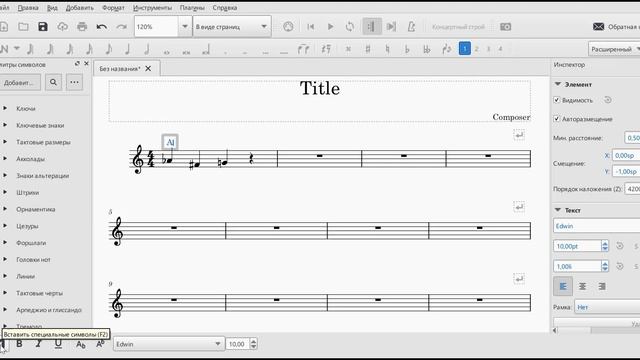Select the half note duration
Screen dimensions: 640x360
[147, 49]
